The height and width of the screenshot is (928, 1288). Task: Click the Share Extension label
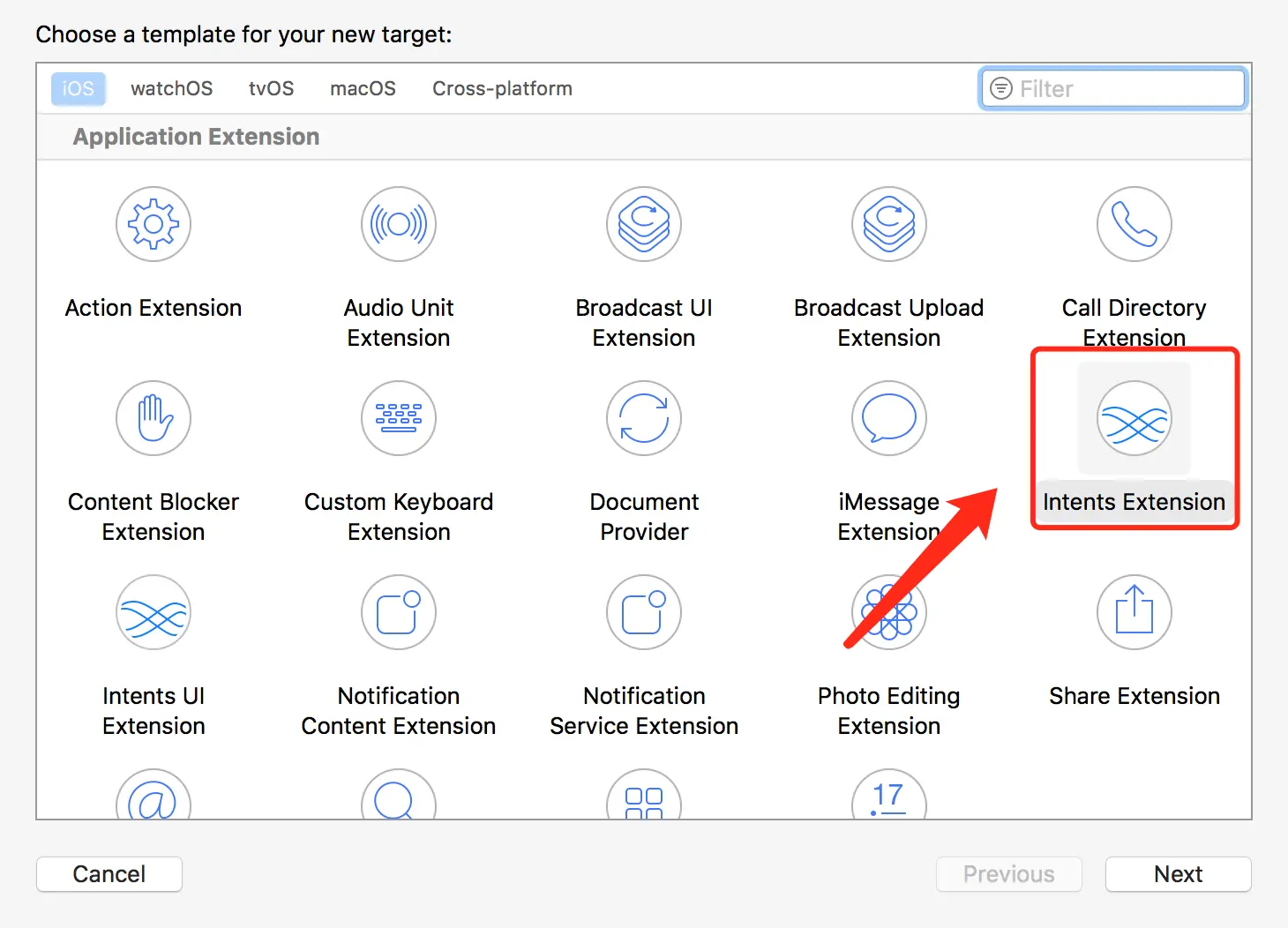[x=1134, y=696]
